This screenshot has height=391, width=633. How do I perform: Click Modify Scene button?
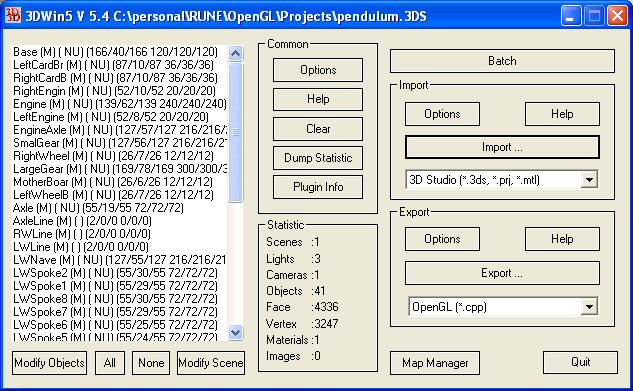click(211, 363)
